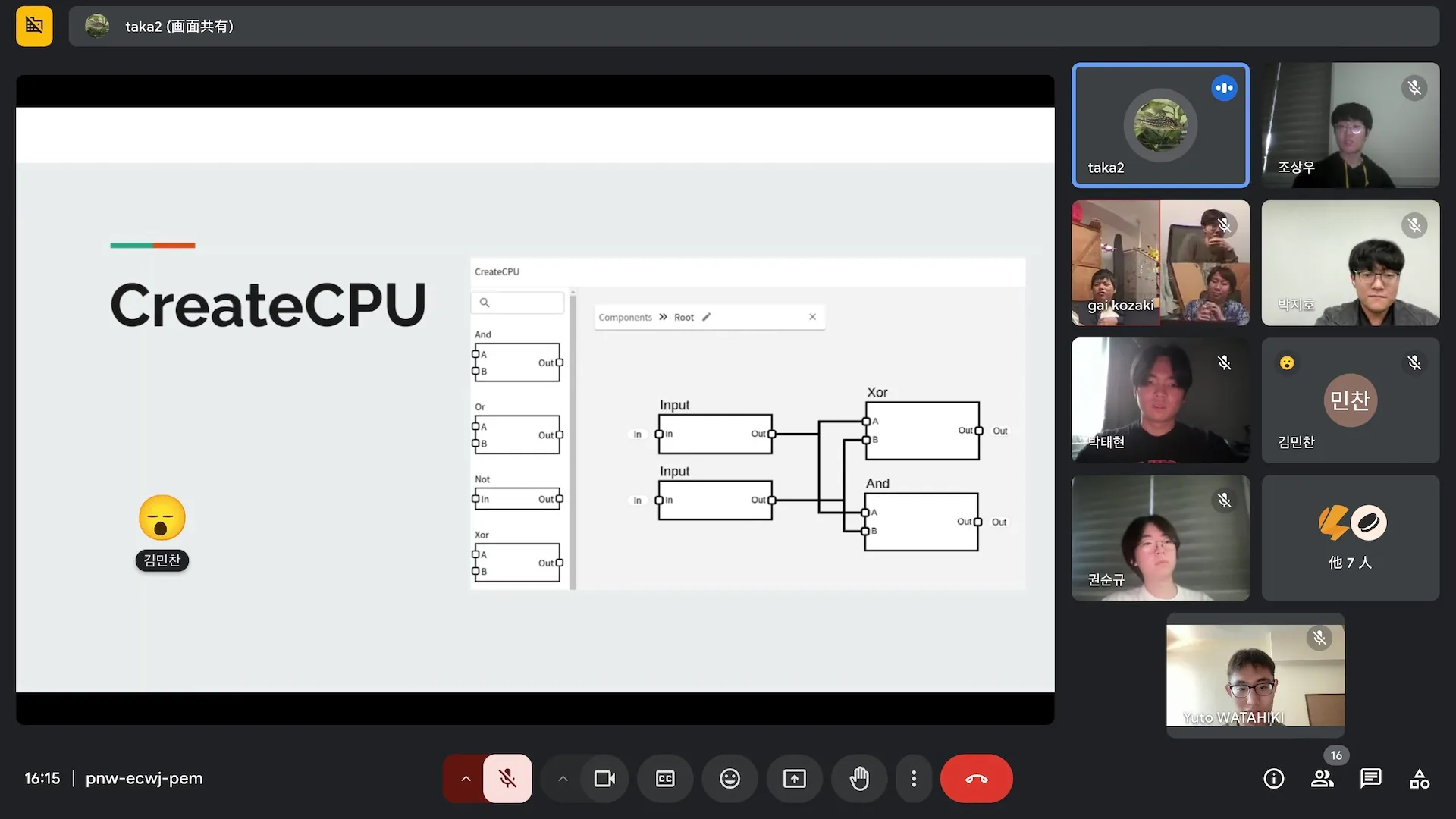Open audio options chevron beside the mic
Screen dimensions: 1456x819
point(465,778)
